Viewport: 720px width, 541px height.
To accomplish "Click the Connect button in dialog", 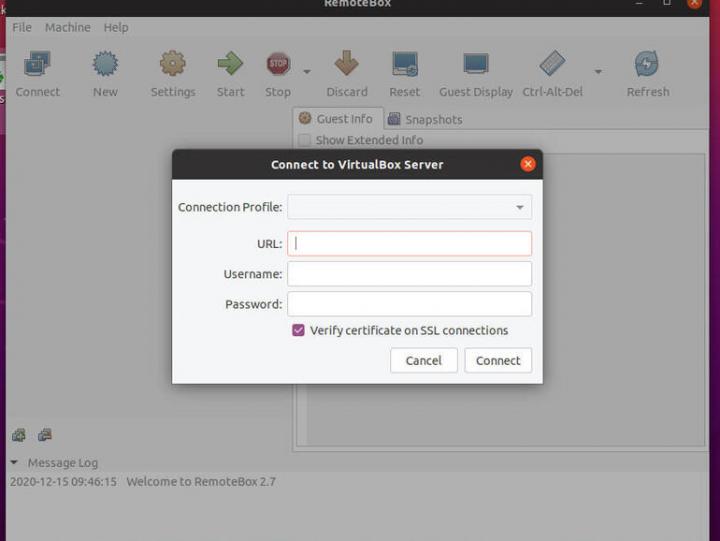I will (x=498, y=360).
